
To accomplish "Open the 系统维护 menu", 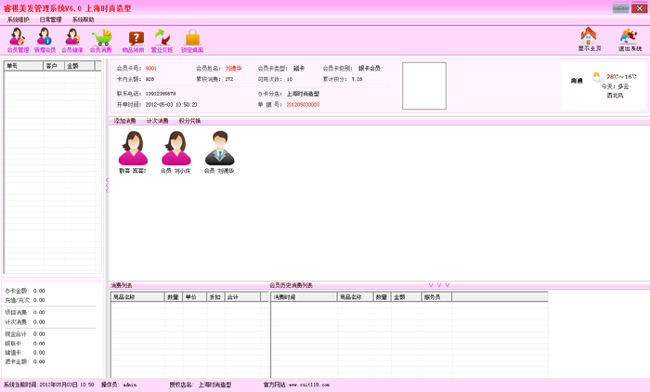I will 18,19.
